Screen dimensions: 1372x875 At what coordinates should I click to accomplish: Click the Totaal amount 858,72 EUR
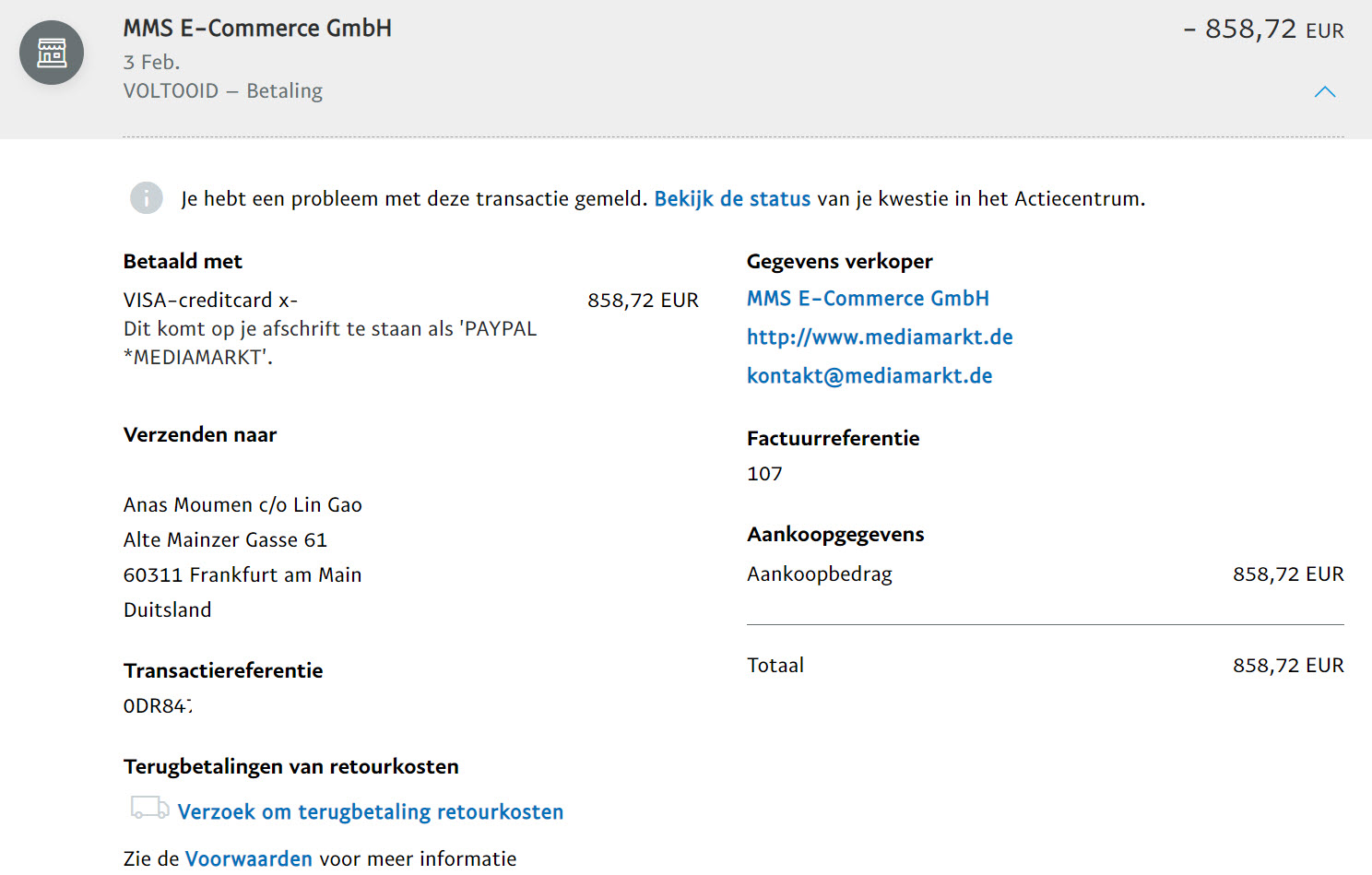click(x=1287, y=666)
